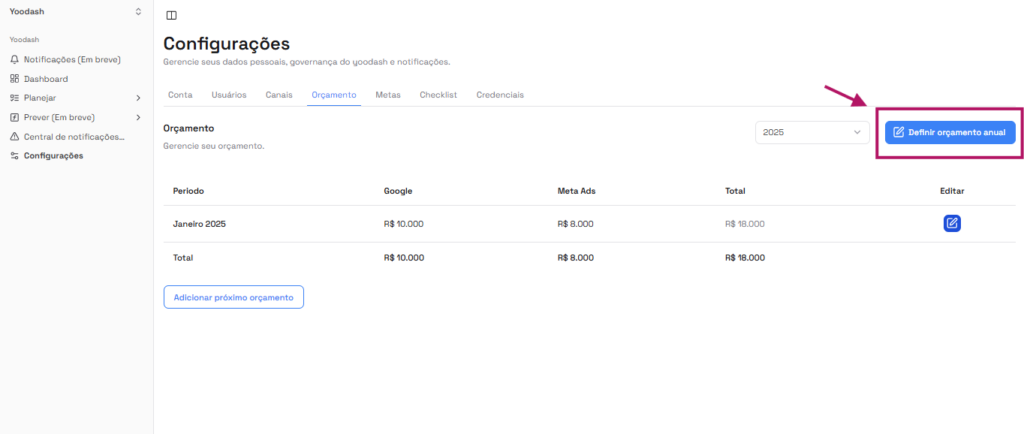Viewport: 1024px width, 434px height.
Task: Click the warning icon for Central de notificações
Action: click(15, 136)
